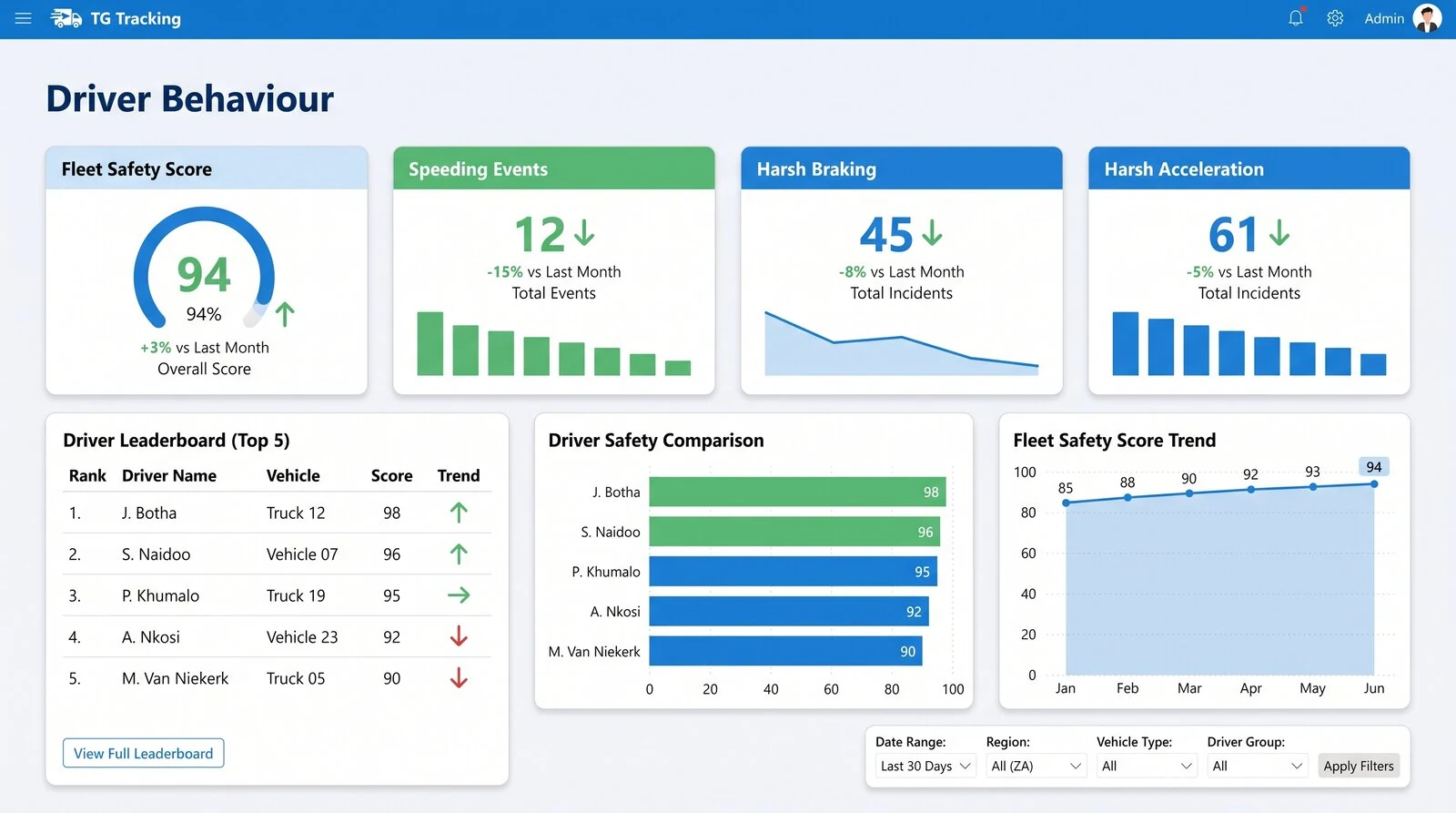Click the Jan 85 trend data point
1456x813 pixels.
tap(1066, 503)
